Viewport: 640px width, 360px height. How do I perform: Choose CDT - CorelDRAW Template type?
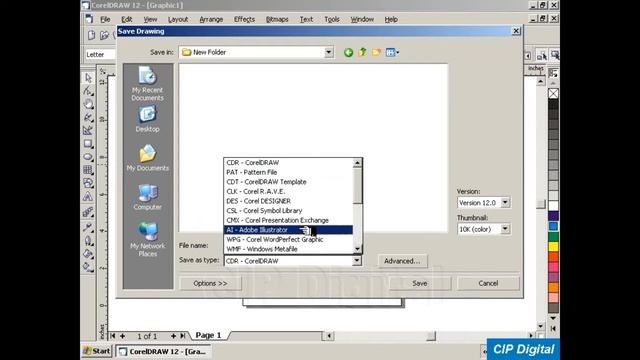(288, 182)
